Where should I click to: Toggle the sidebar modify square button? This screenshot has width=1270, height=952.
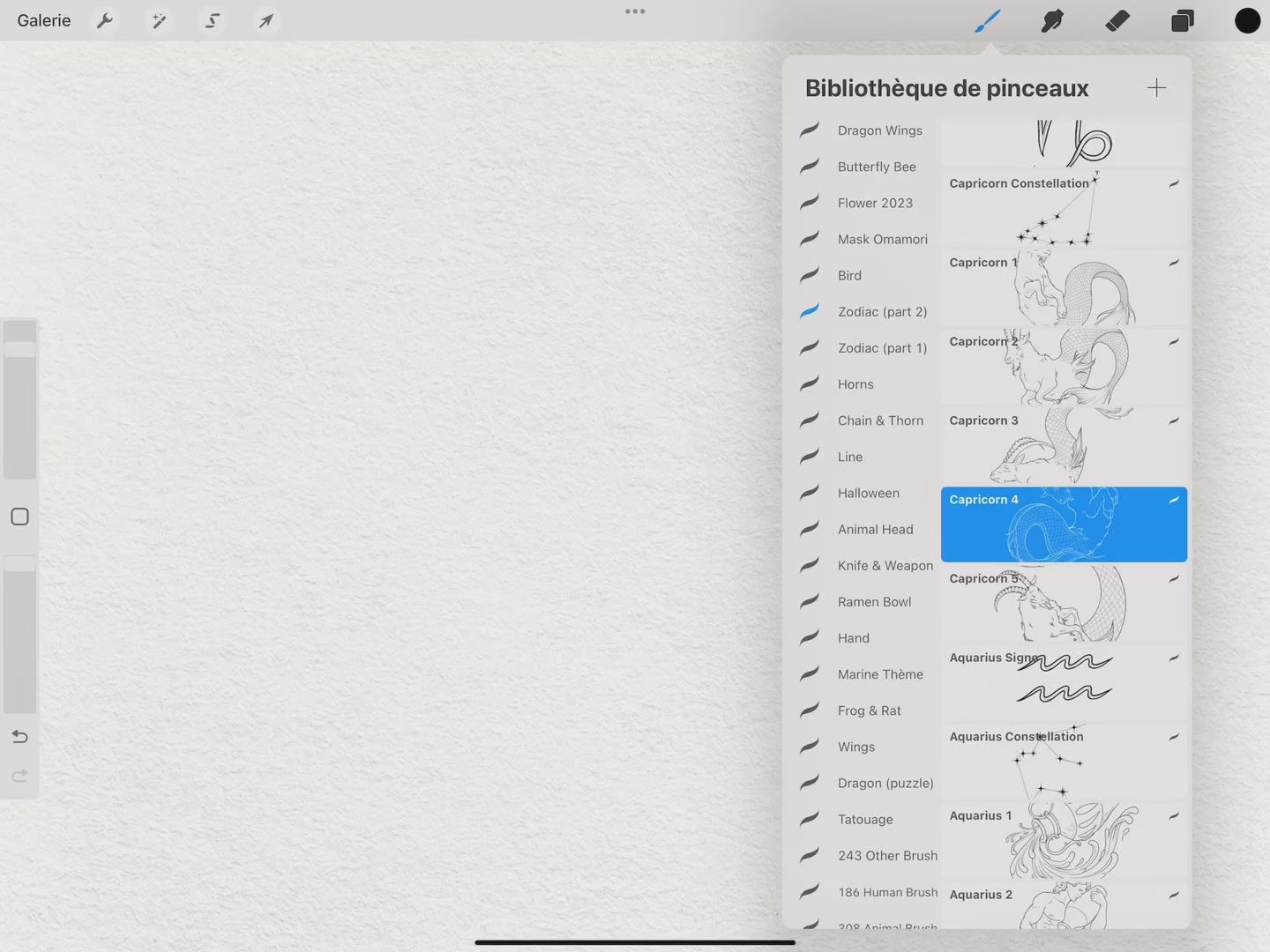[19, 517]
